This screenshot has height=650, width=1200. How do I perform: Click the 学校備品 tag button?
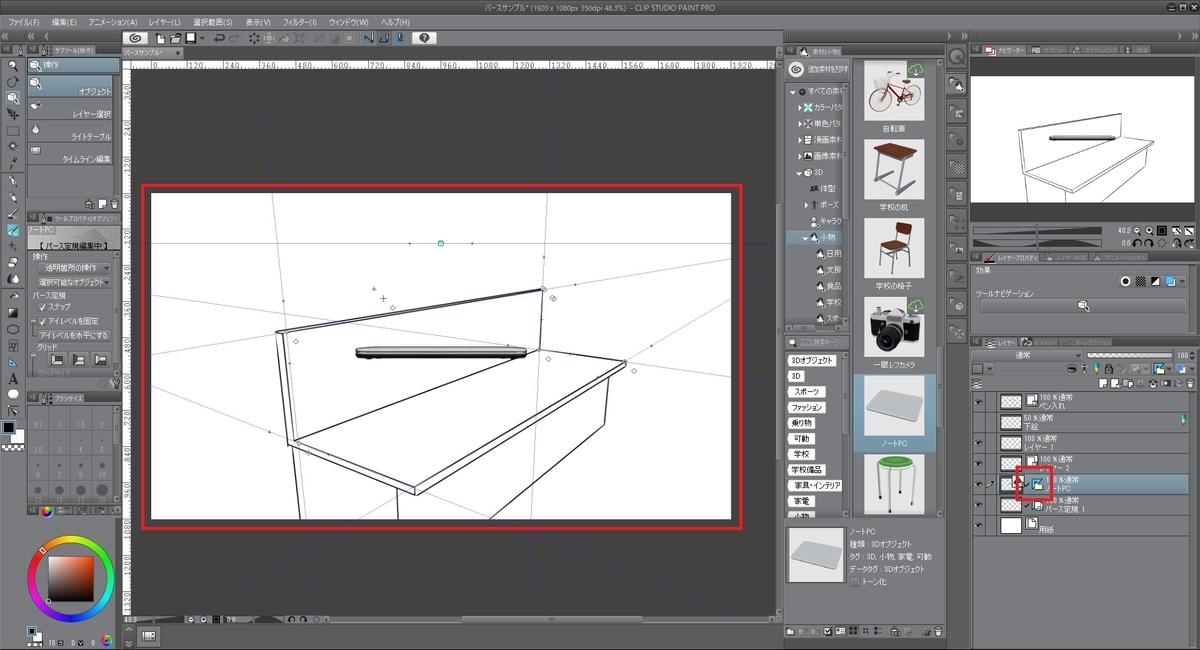click(x=807, y=470)
